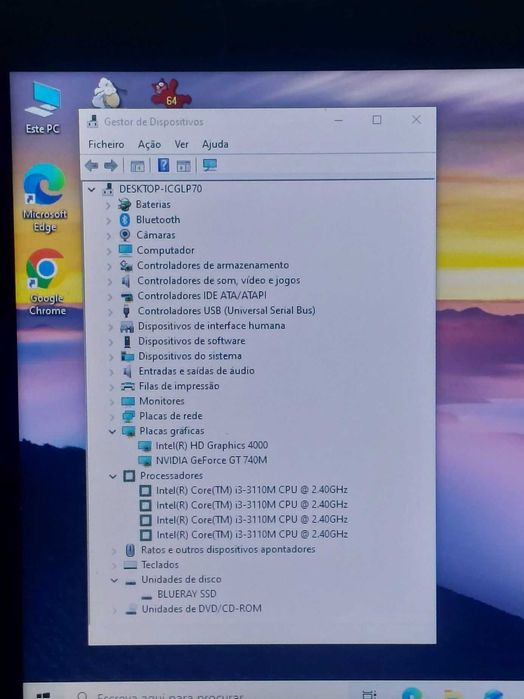Expand the Placas de rede arrow
The image size is (524, 699).
(x=112, y=417)
